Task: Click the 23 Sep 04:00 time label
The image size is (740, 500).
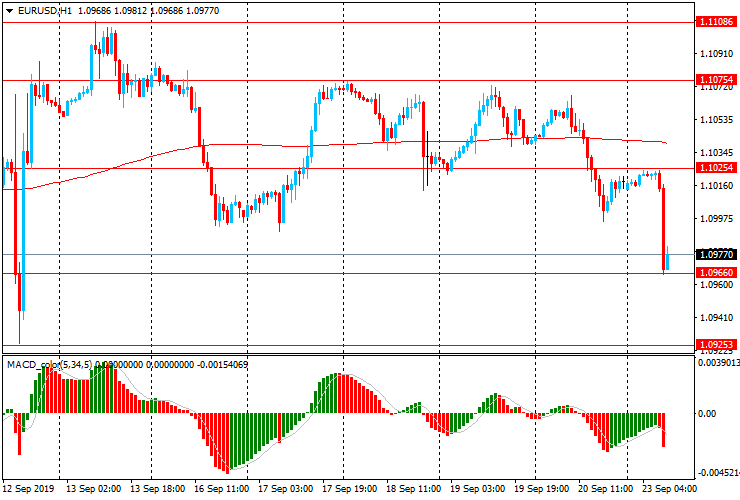Action: (x=669, y=488)
